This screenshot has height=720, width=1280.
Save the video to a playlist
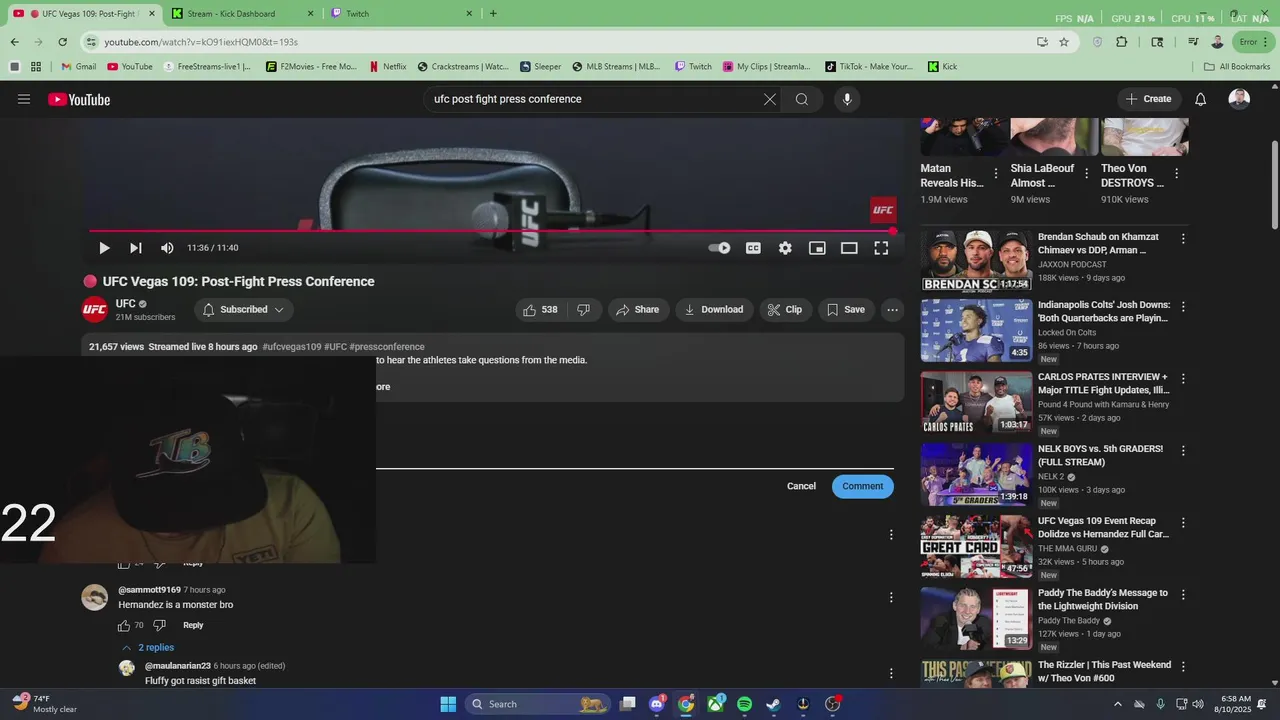(846, 310)
